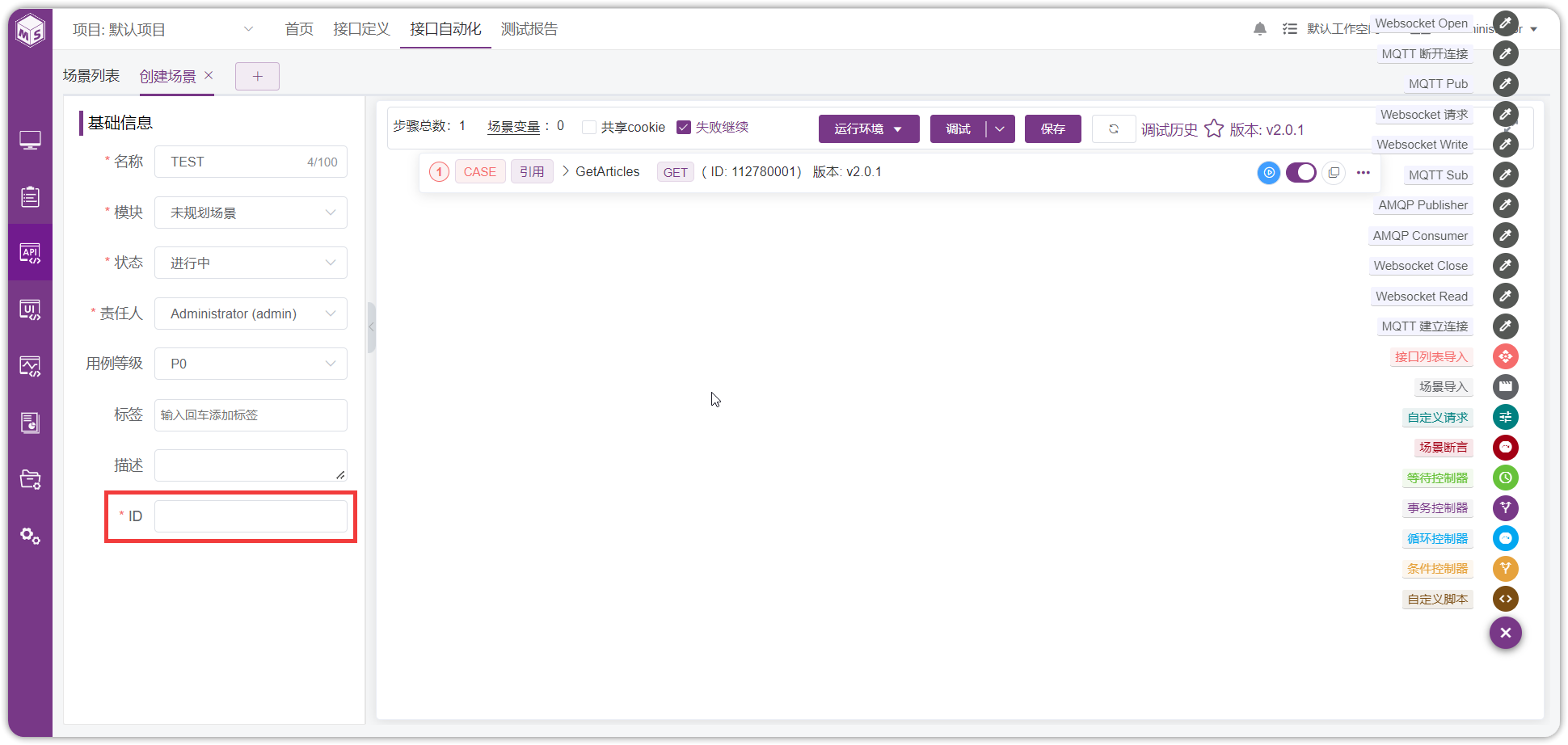1568x745 pixels.
Task: Open the 责任人 dropdown
Action: 251,314
